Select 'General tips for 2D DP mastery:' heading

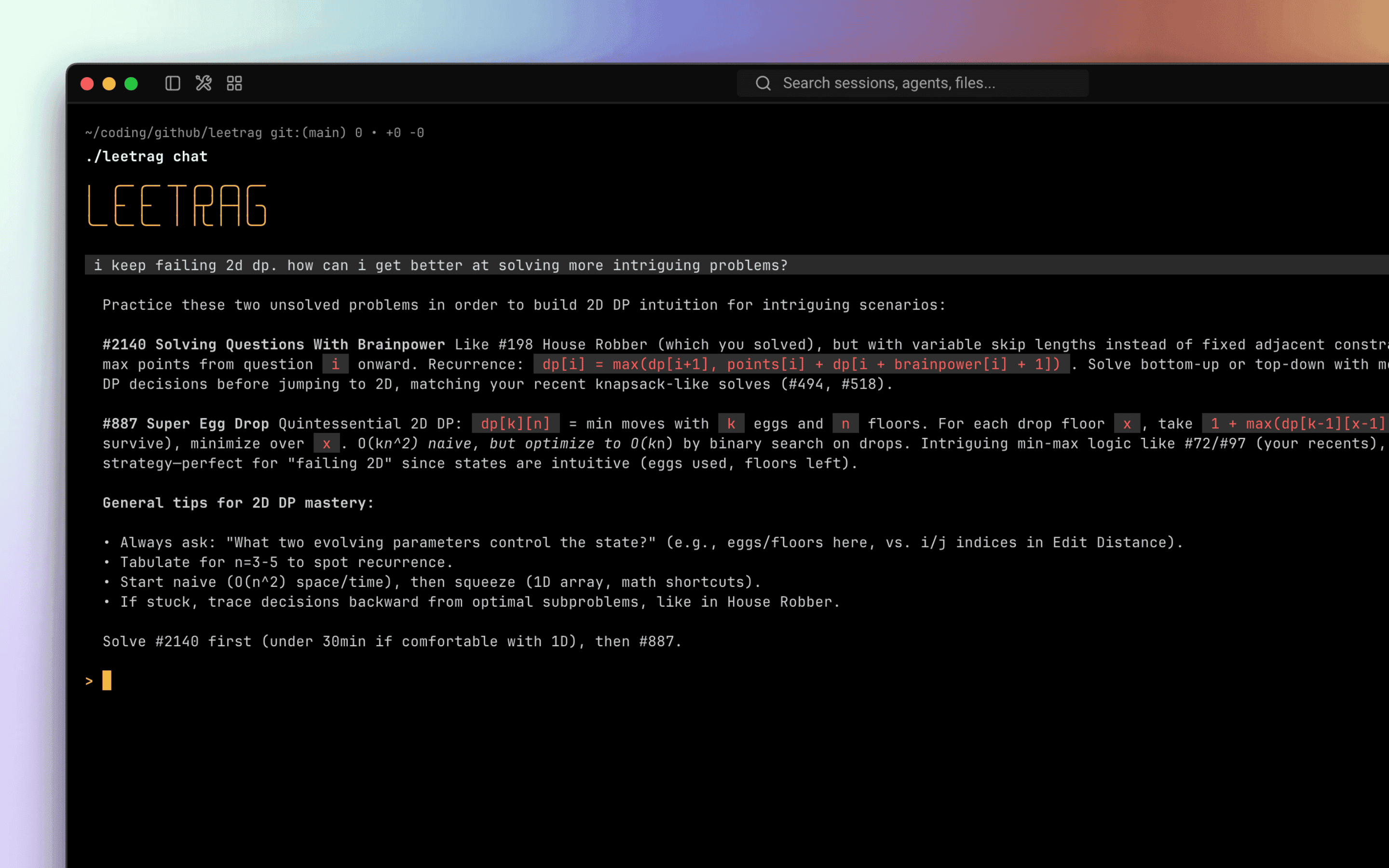click(238, 503)
